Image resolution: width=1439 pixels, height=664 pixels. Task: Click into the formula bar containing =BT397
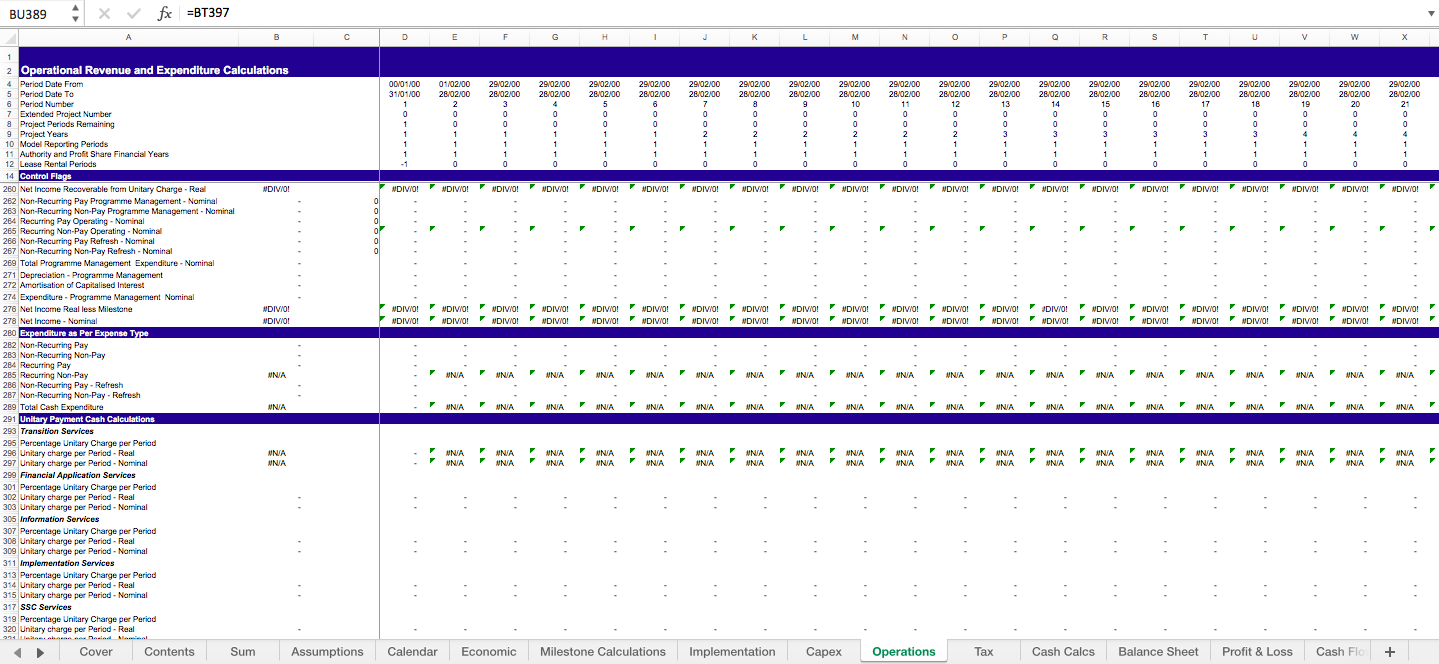click(800, 14)
